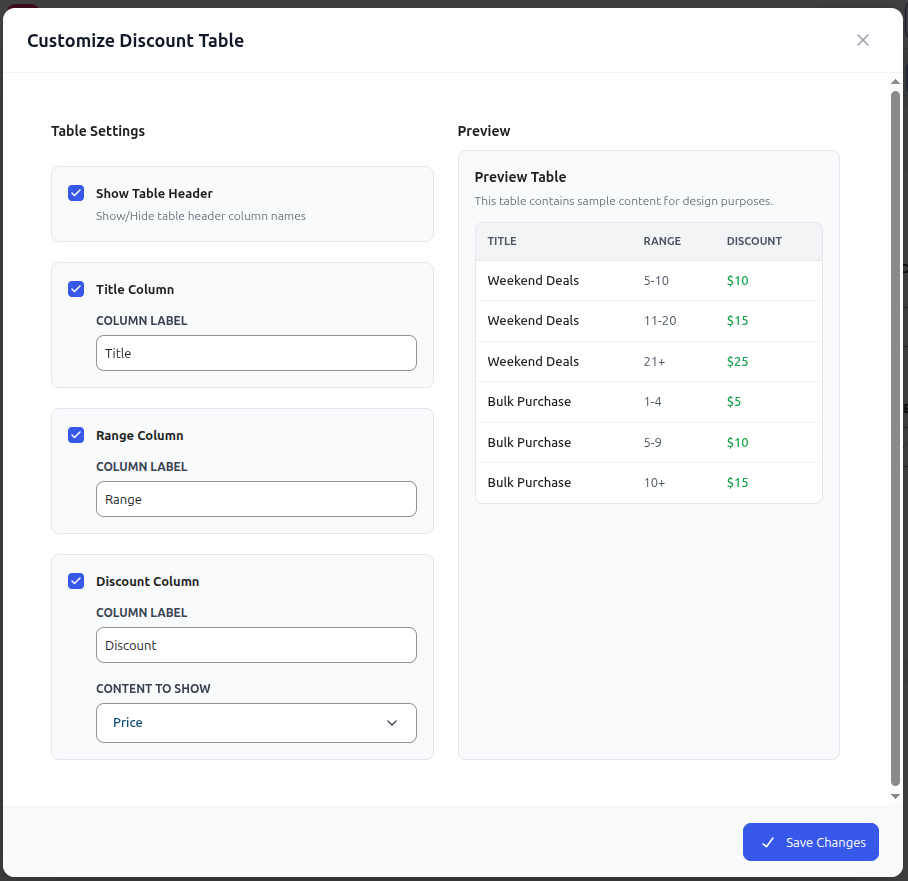Click the scrollbar down arrow
The width and height of the screenshot is (908, 881).
(894, 795)
